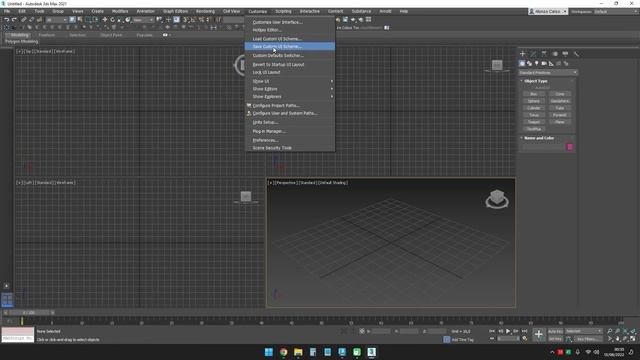640x360 pixels.
Task: Choose Hotkey Editor menu entry
Action: coord(290,30)
